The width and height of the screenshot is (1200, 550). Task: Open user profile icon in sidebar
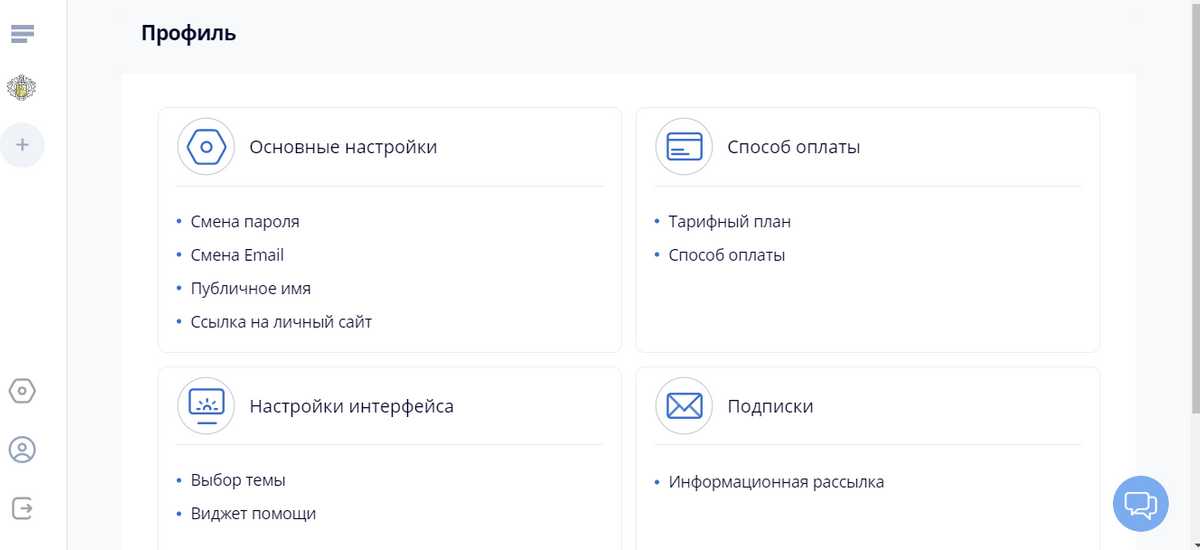[22, 450]
